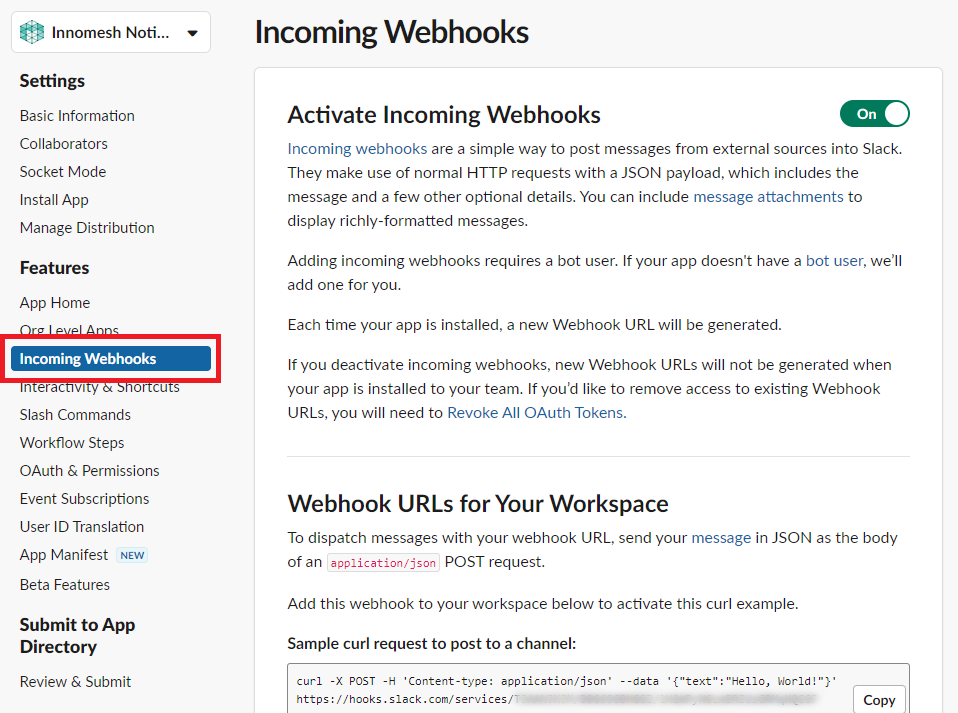The width and height of the screenshot is (958, 713).
Task: Select Socket Mode in sidebar
Action: pyautogui.click(x=63, y=172)
